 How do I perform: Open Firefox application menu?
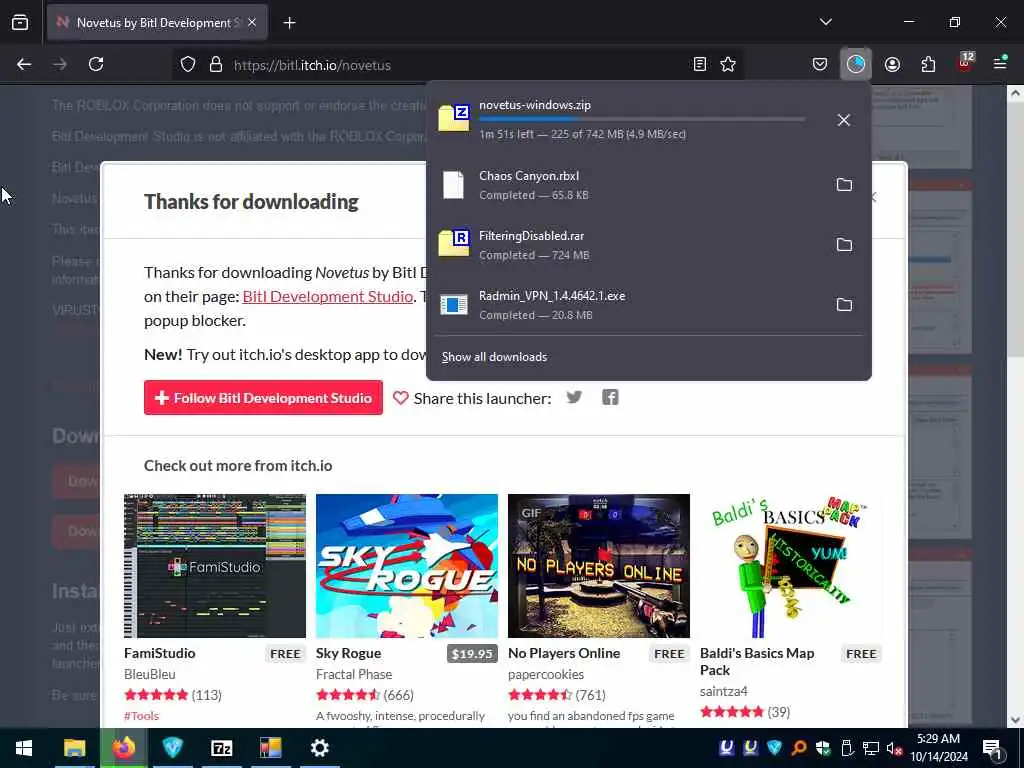[1000, 63]
